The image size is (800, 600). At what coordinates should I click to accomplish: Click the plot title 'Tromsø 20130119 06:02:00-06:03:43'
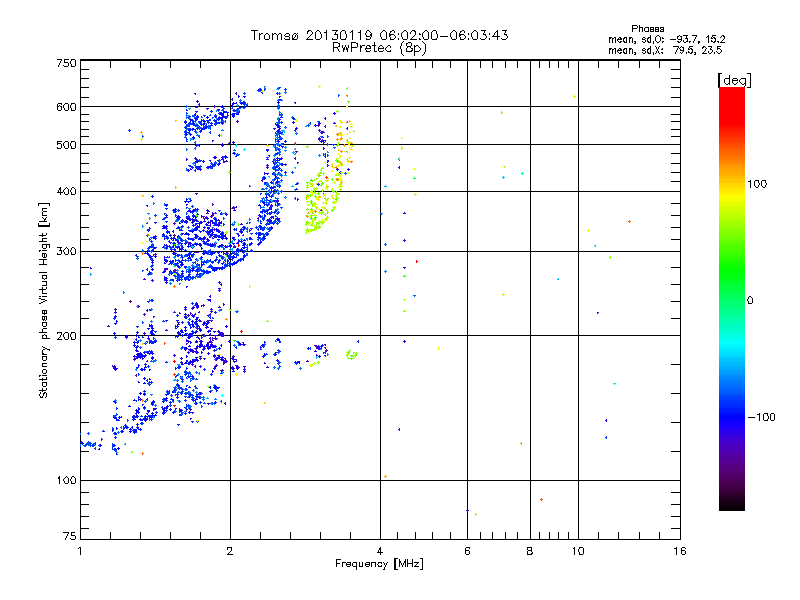pyautogui.click(x=379, y=35)
